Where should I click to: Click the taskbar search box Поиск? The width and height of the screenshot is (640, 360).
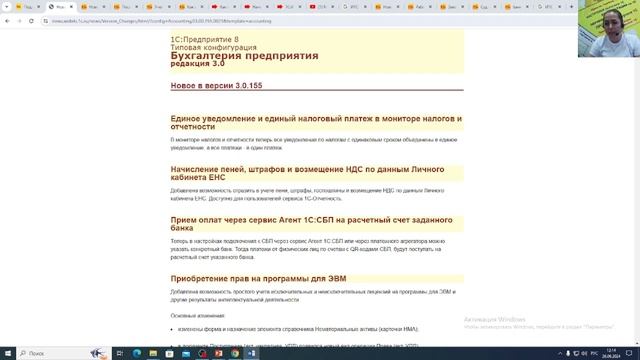(x=64, y=353)
